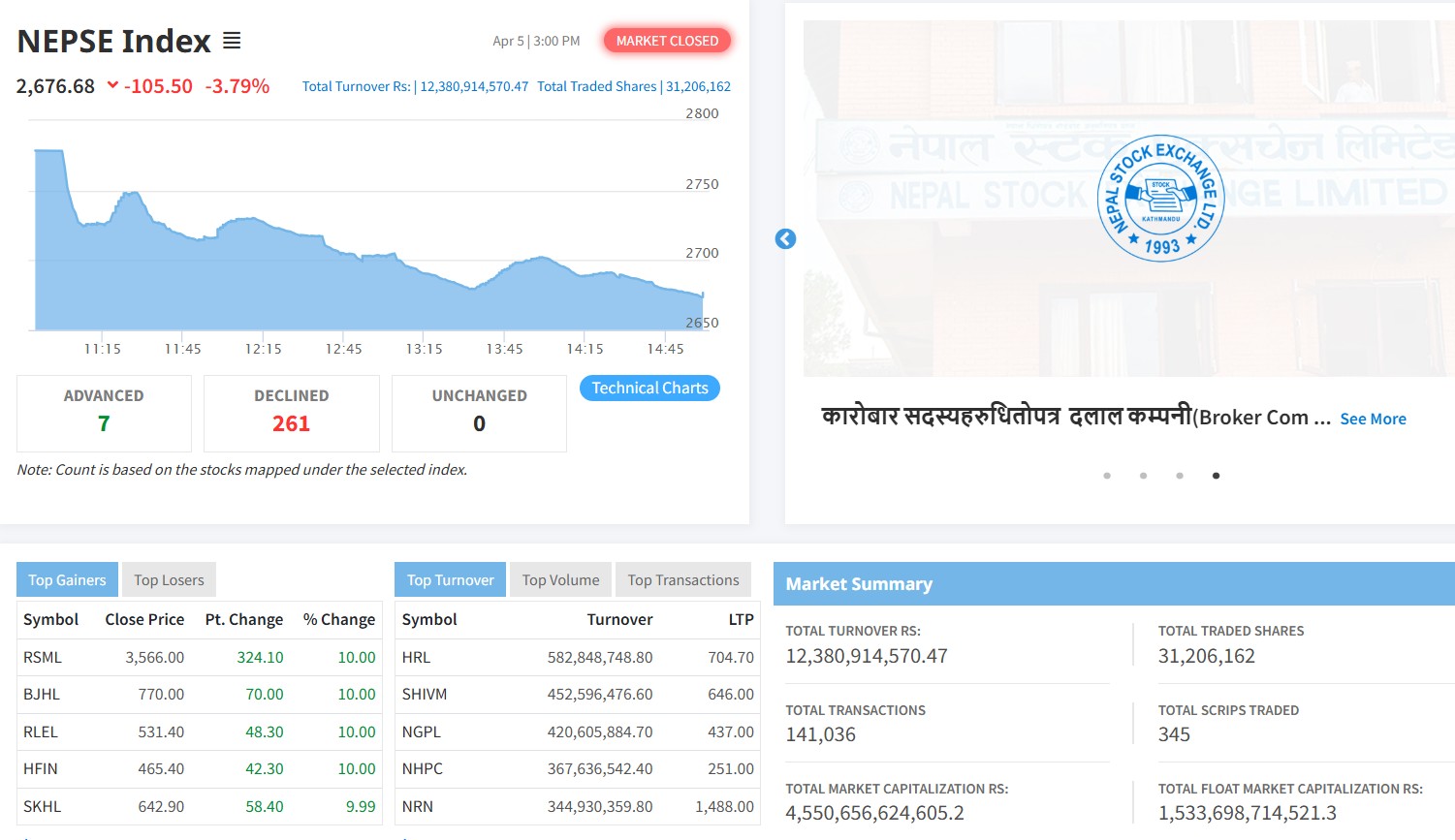Open the Technical Charts button

click(x=649, y=389)
